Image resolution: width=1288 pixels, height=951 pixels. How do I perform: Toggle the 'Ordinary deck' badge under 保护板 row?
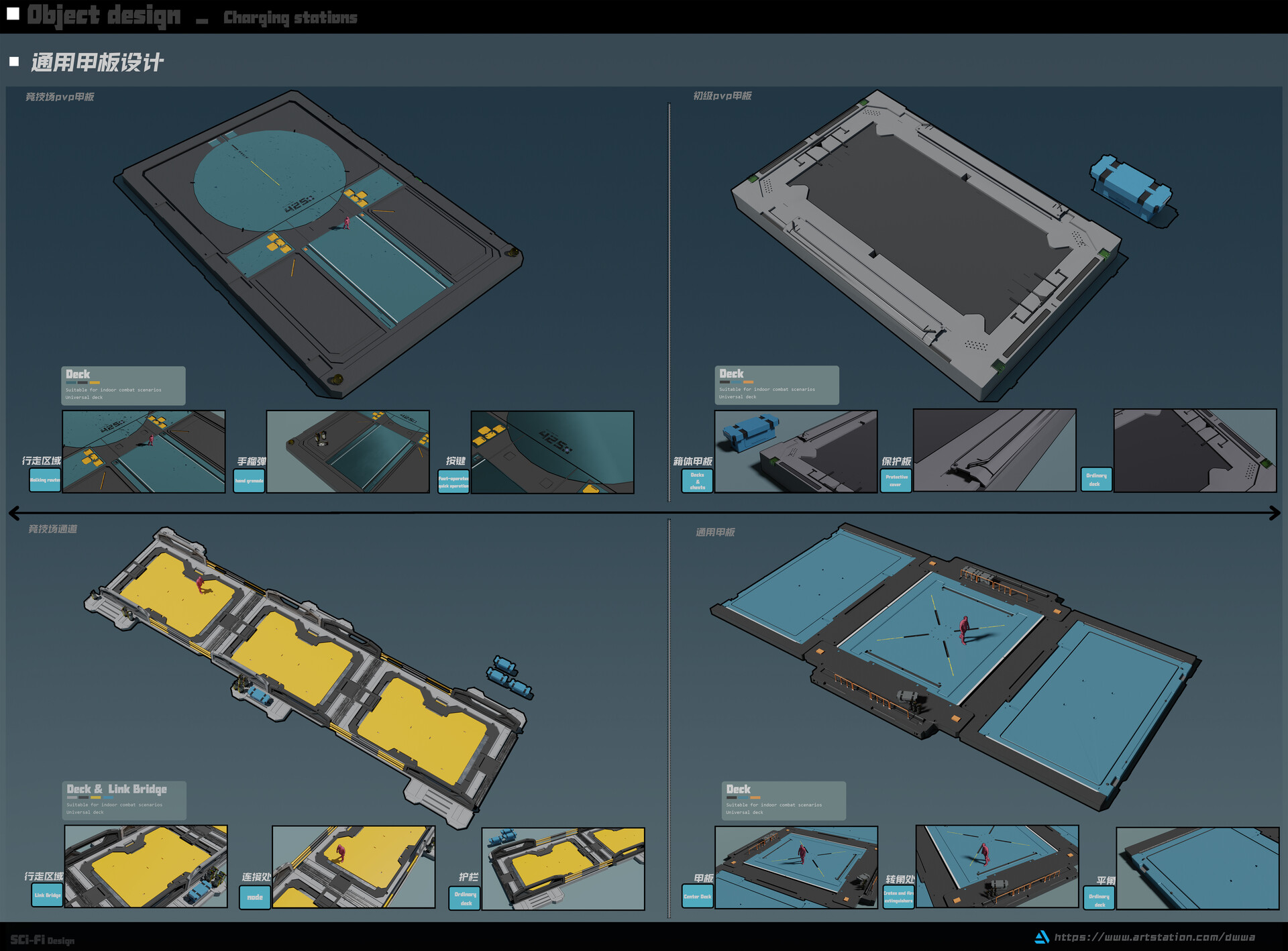tap(1096, 479)
